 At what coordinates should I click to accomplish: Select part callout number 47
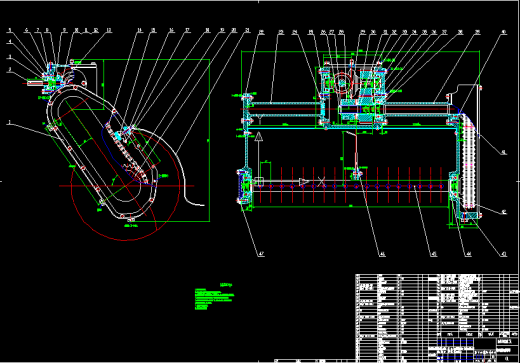(x=261, y=254)
